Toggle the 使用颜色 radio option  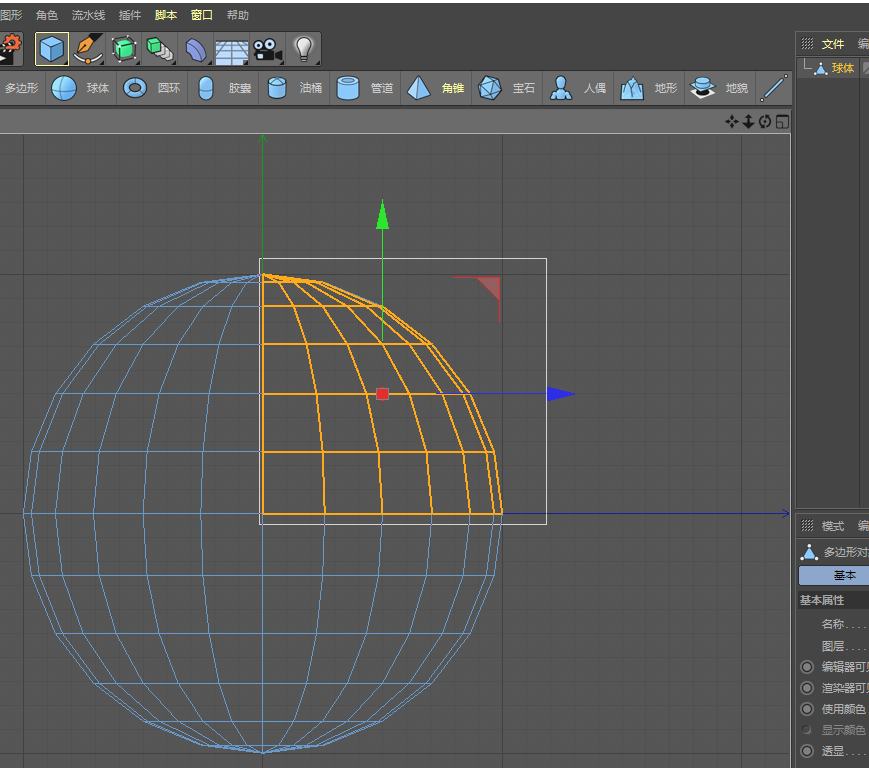pyautogui.click(x=807, y=709)
